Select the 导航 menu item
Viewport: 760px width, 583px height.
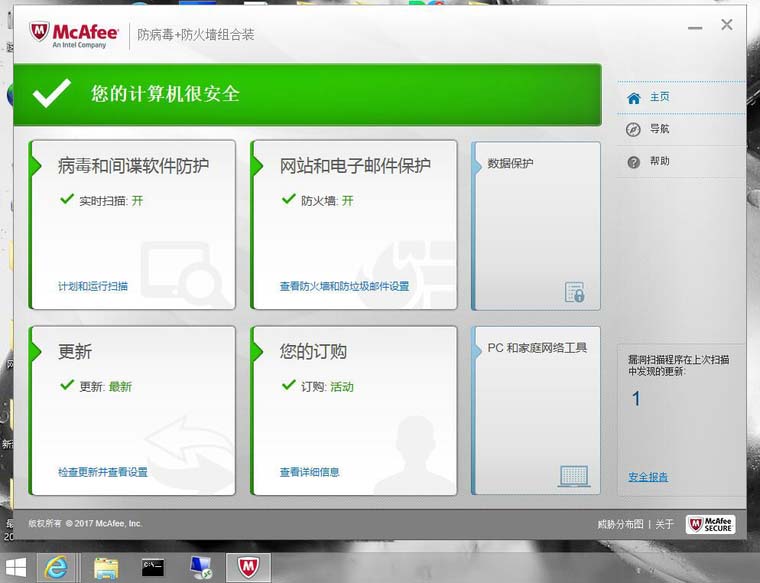coord(681,129)
